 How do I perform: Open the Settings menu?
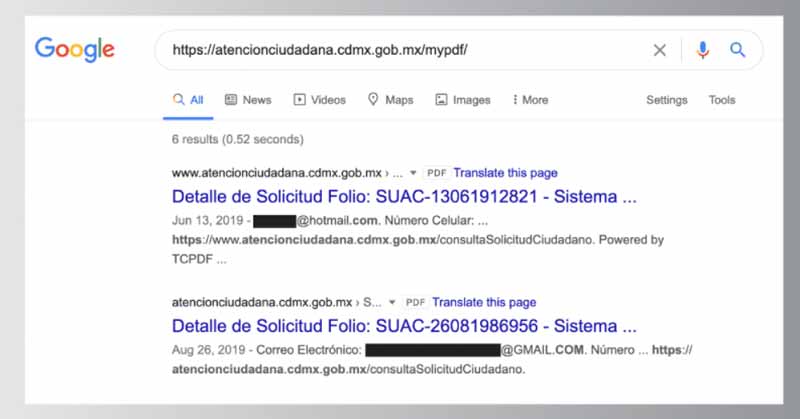(666, 100)
